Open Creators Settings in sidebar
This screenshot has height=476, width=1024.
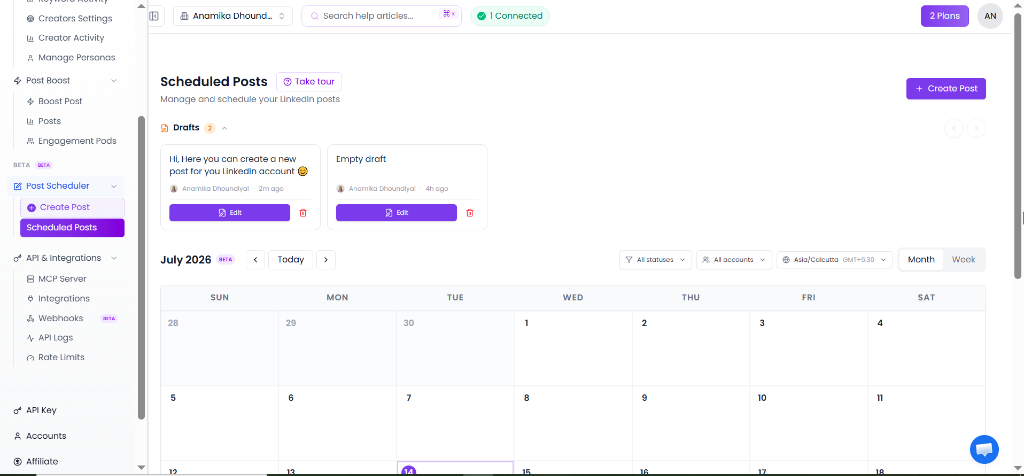coord(69,18)
